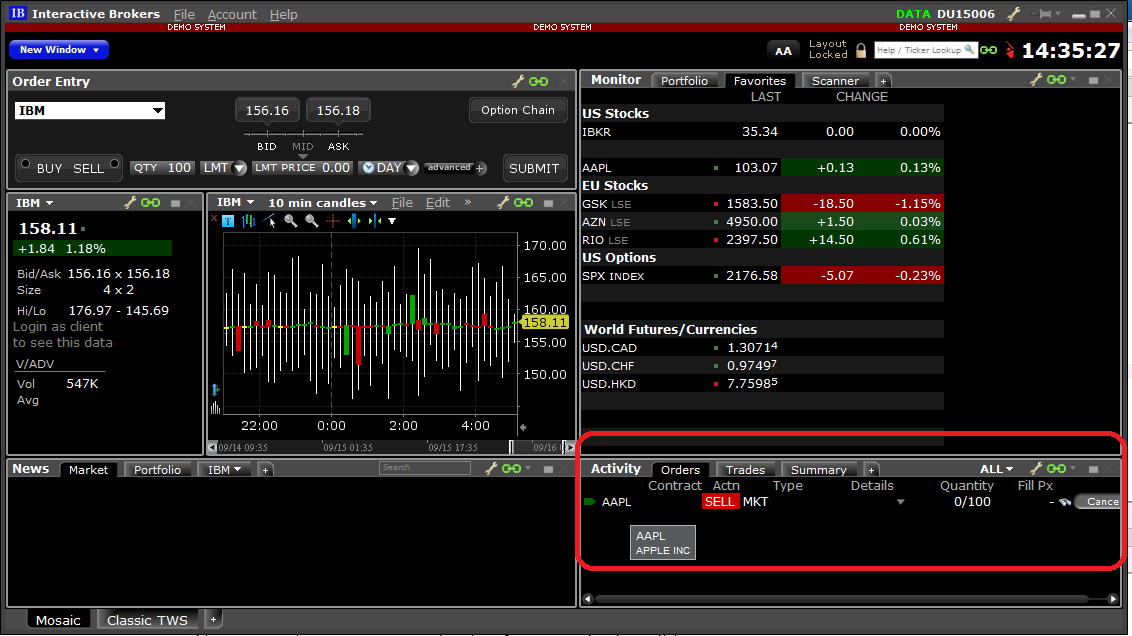Click the Layout Locked padlock icon
The image size is (1132, 636).
pos(861,51)
